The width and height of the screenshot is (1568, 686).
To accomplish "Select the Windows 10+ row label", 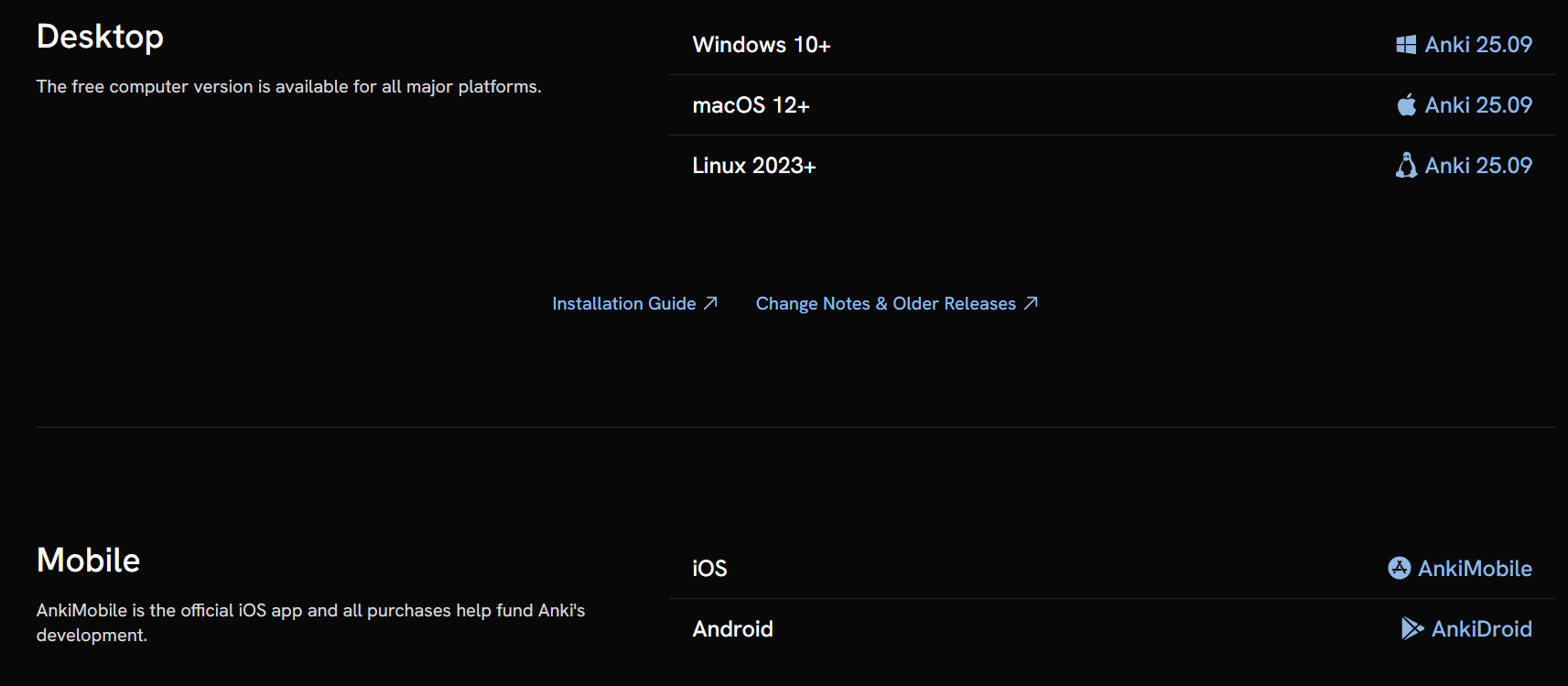I will pyautogui.click(x=762, y=45).
